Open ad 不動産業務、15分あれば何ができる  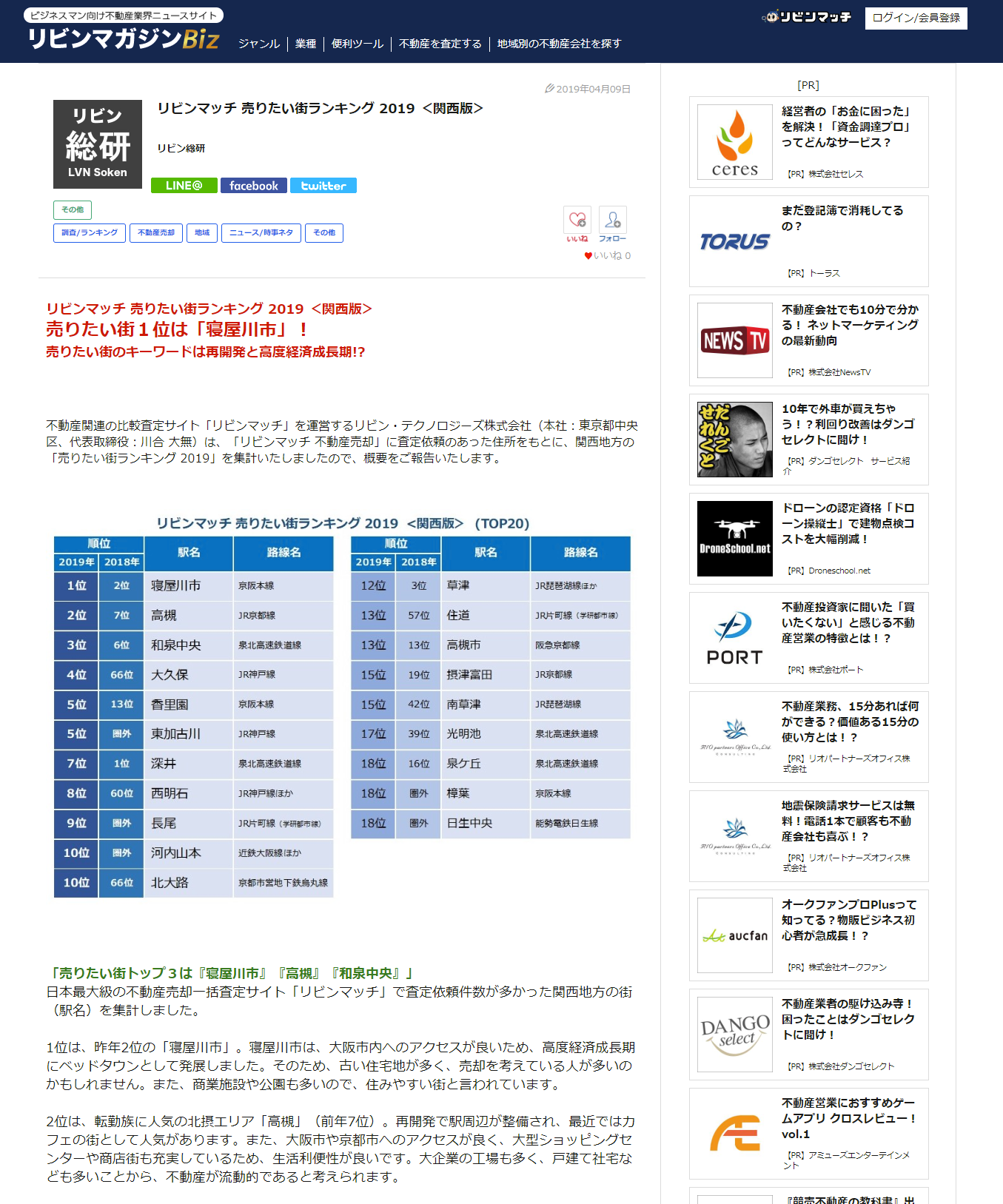click(851, 722)
